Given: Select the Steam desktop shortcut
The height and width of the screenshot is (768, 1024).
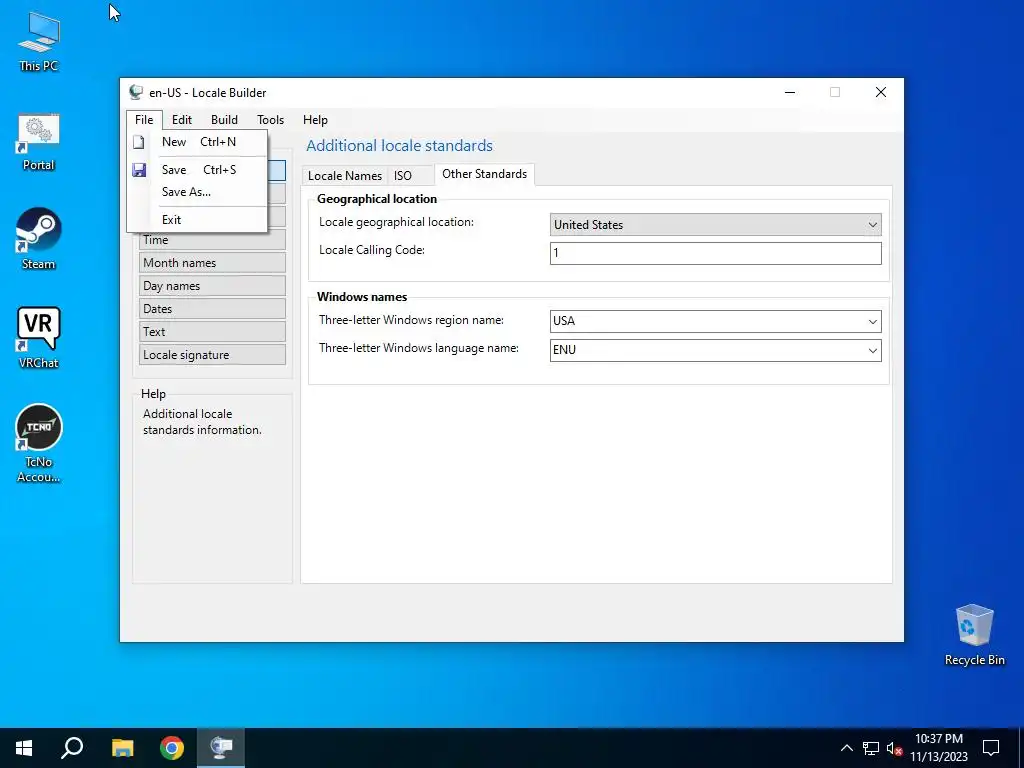Looking at the screenshot, I should pos(39,238).
